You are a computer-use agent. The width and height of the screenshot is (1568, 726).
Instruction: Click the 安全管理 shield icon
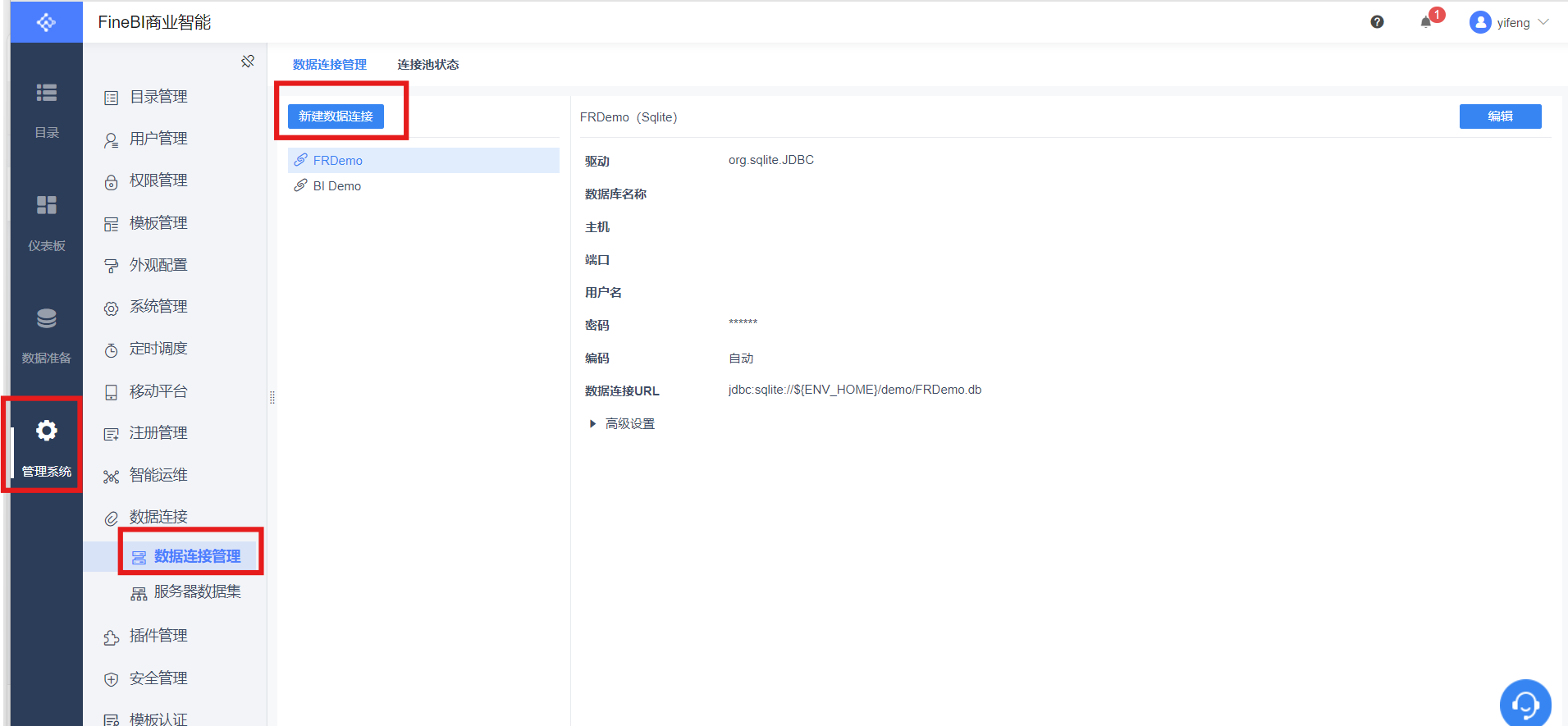point(112,680)
